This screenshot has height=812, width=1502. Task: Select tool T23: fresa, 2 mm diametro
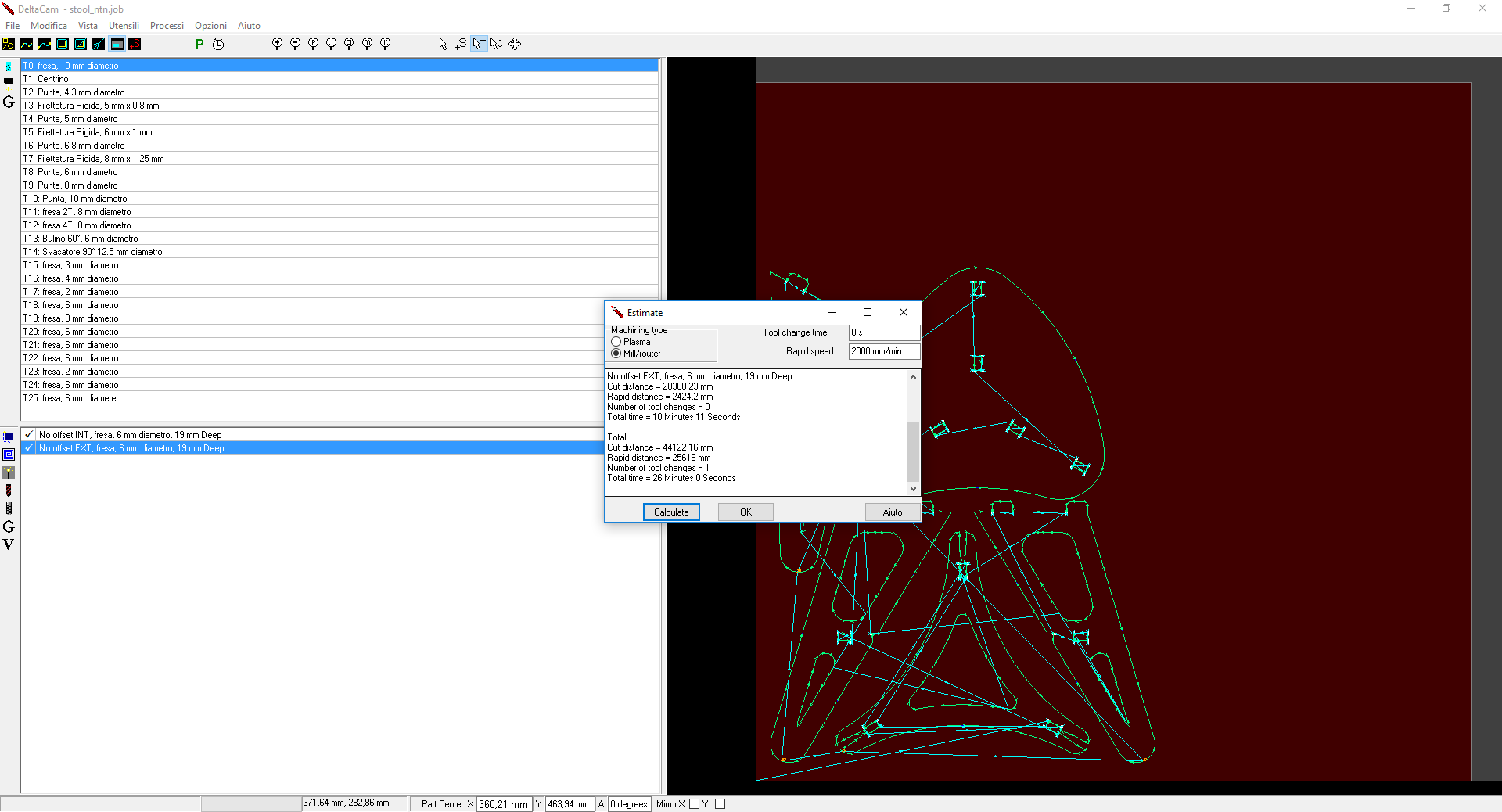(x=340, y=372)
